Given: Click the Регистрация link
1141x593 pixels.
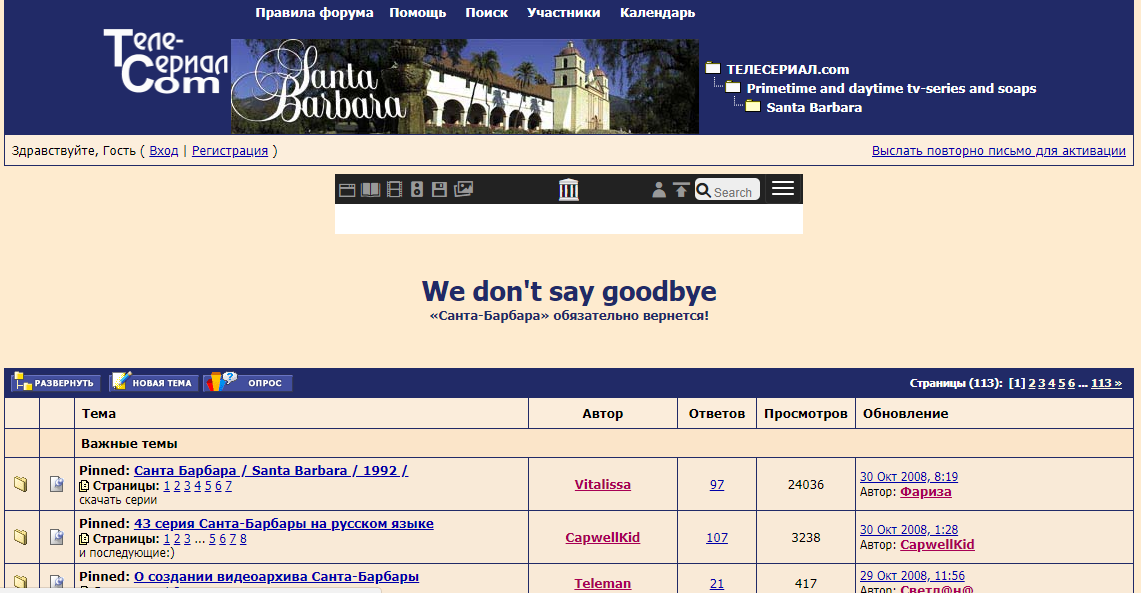Looking at the screenshot, I should (x=230, y=151).
